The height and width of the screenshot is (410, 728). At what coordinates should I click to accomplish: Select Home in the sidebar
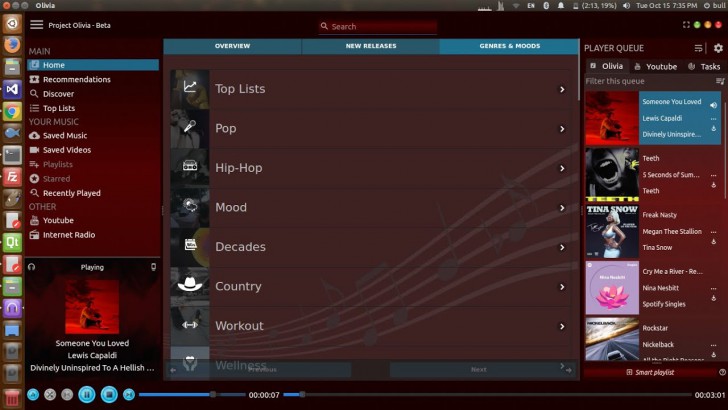tap(93, 65)
